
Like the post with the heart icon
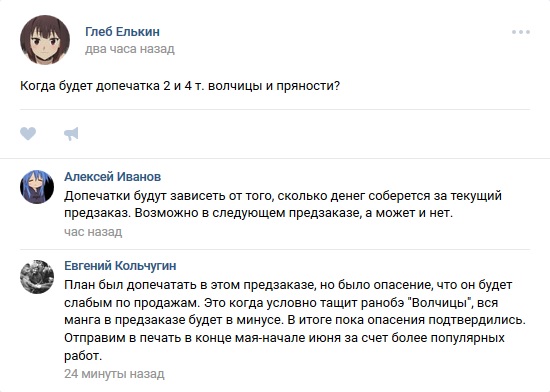[28, 133]
